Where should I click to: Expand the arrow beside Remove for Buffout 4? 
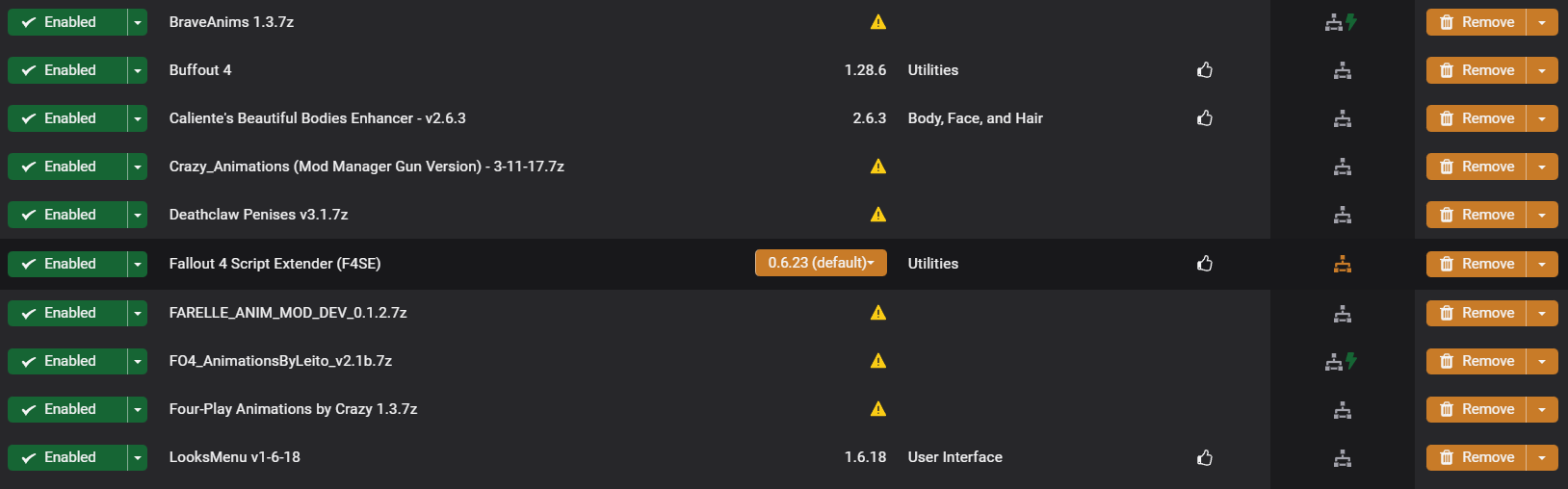(x=1542, y=70)
